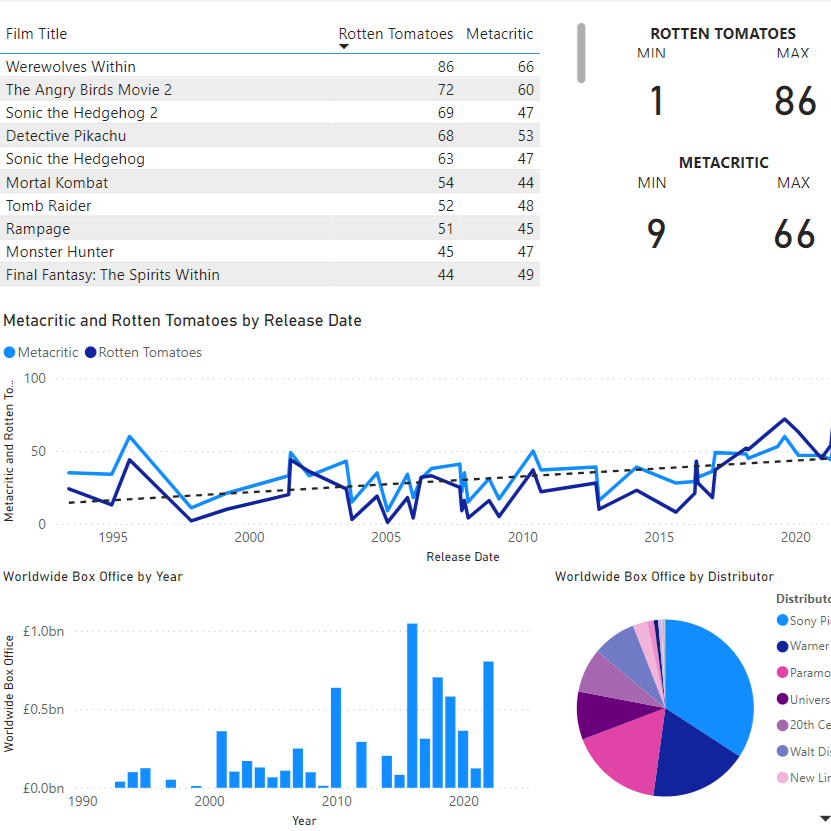Select the Detective Pikachu row in table
Screen dimensions: 831x831
(x=66, y=136)
